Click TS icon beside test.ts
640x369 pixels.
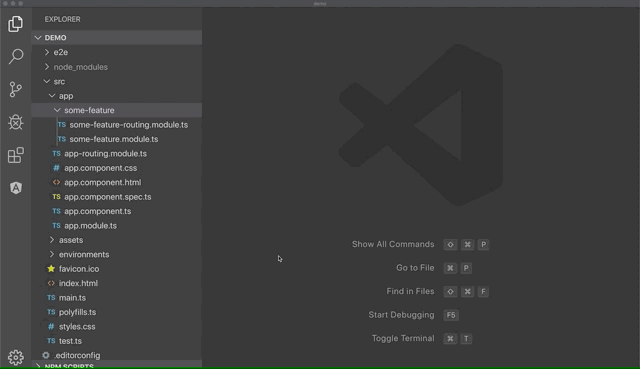[x=51, y=340]
